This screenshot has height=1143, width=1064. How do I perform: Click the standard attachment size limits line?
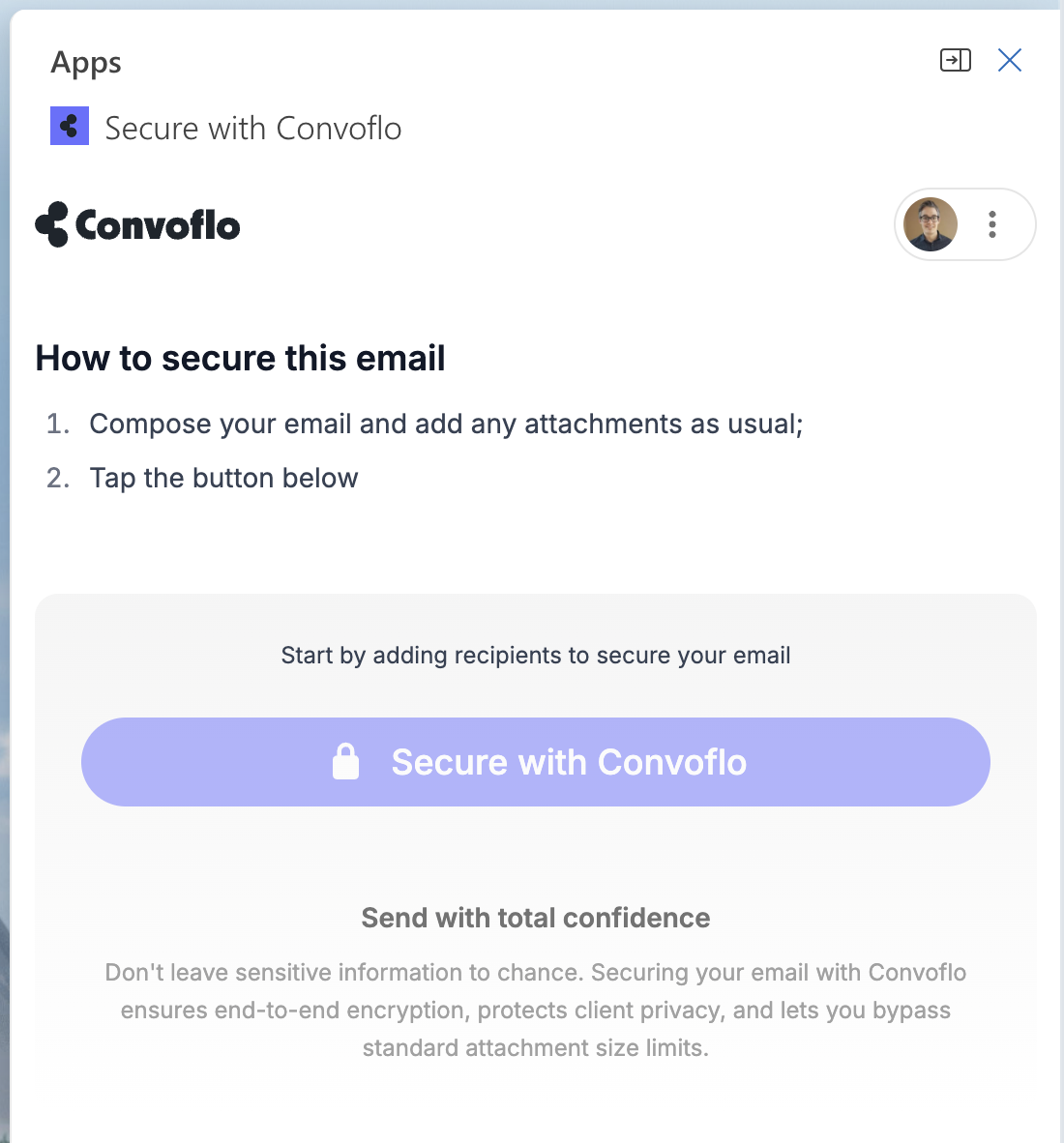535,1048
